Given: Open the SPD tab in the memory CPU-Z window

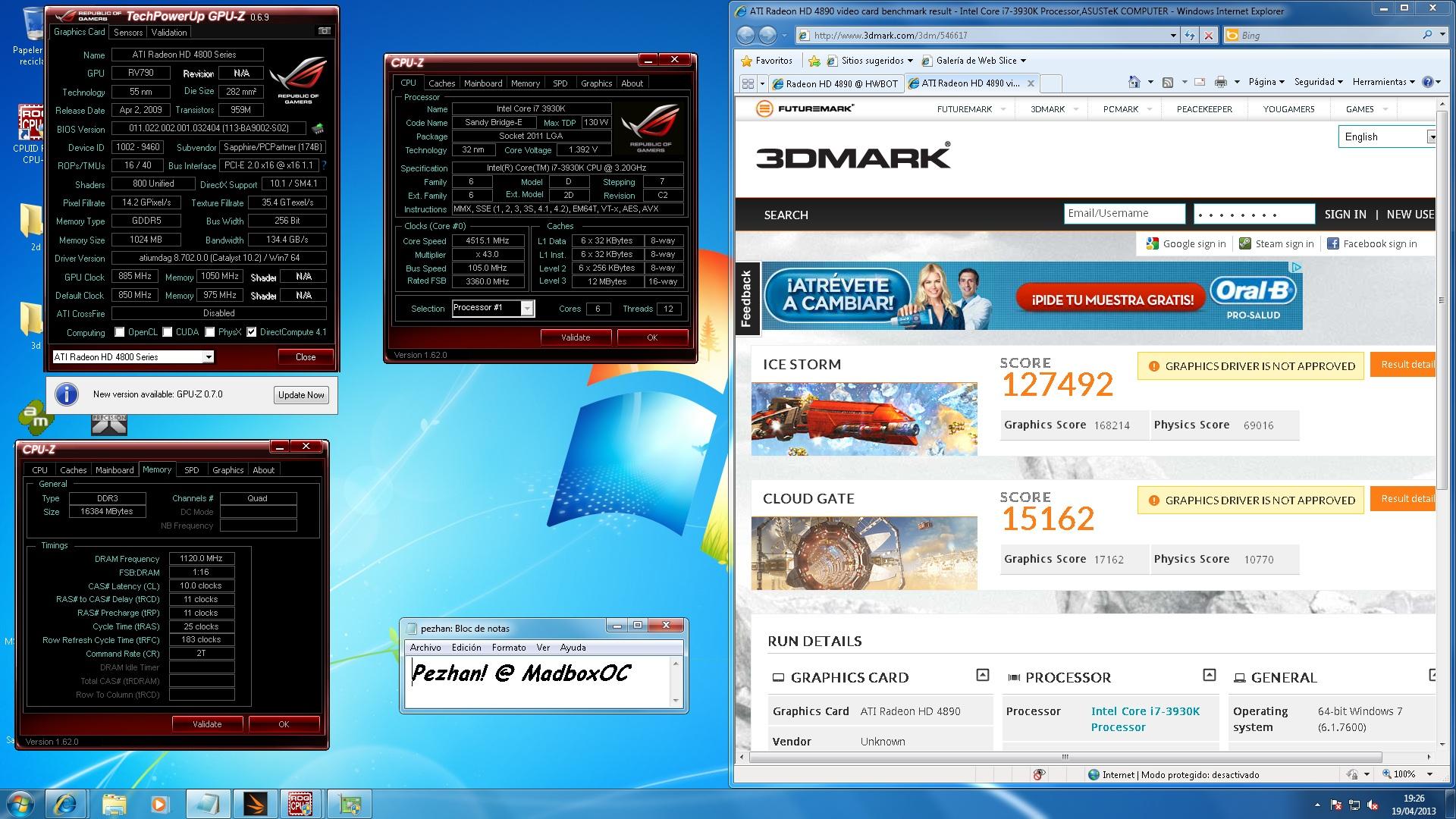Looking at the screenshot, I should (x=192, y=470).
